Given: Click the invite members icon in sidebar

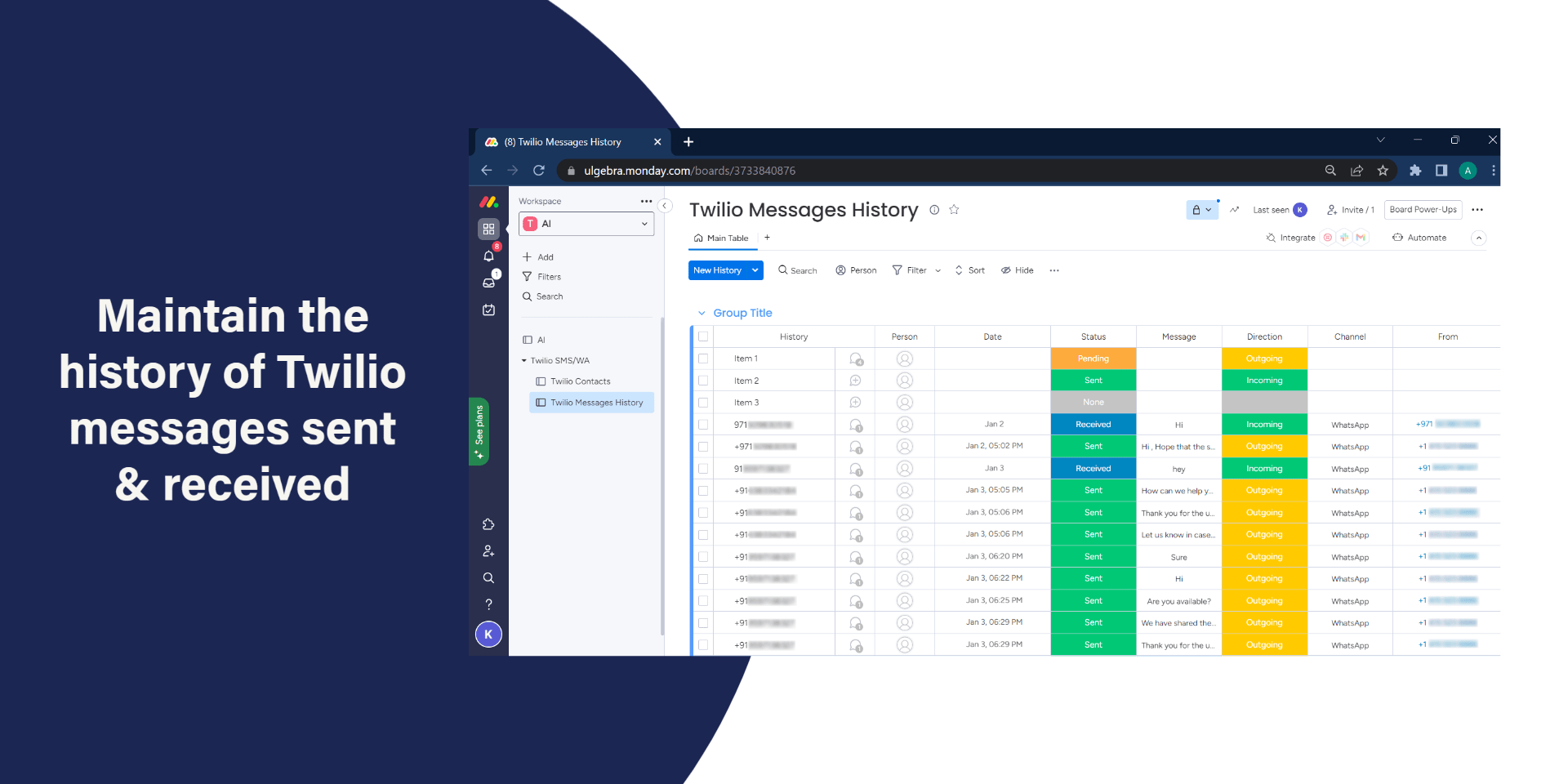Looking at the screenshot, I should pyautogui.click(x=488, y=551).
